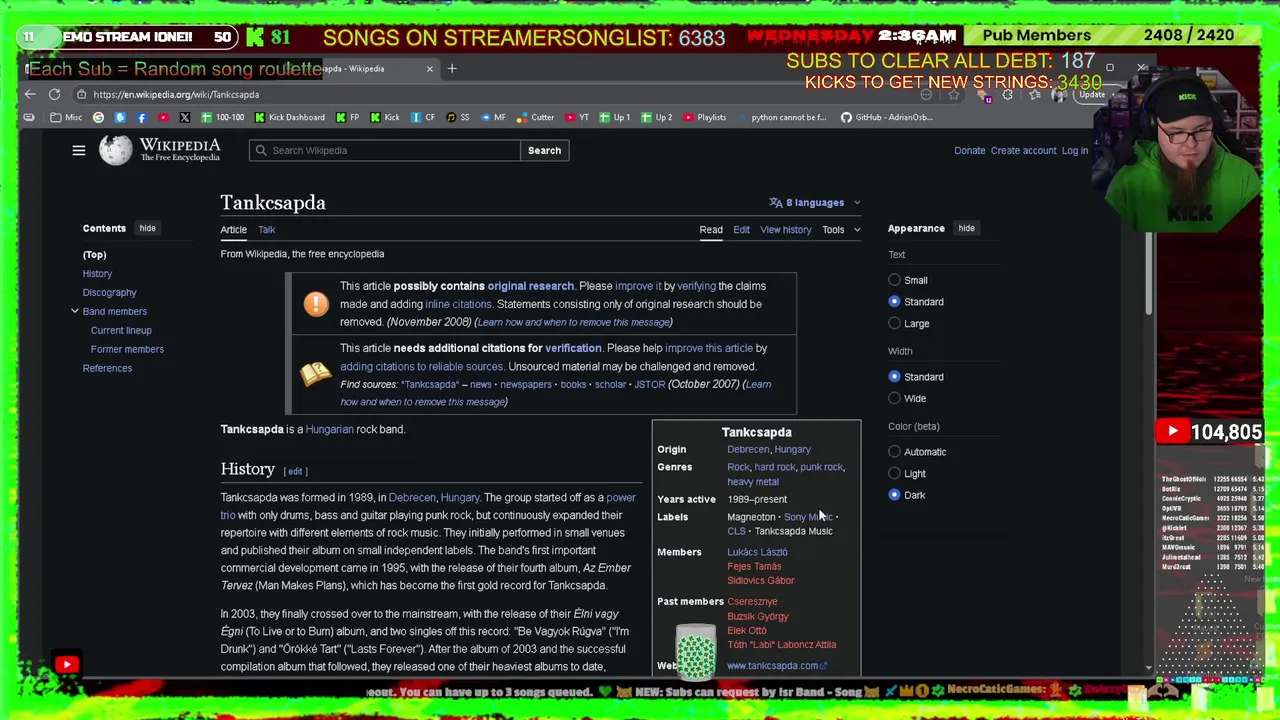Open the YT bookmark
Image resolution: width=1280 pixels, height=720 pixels.
click(577, 117)
